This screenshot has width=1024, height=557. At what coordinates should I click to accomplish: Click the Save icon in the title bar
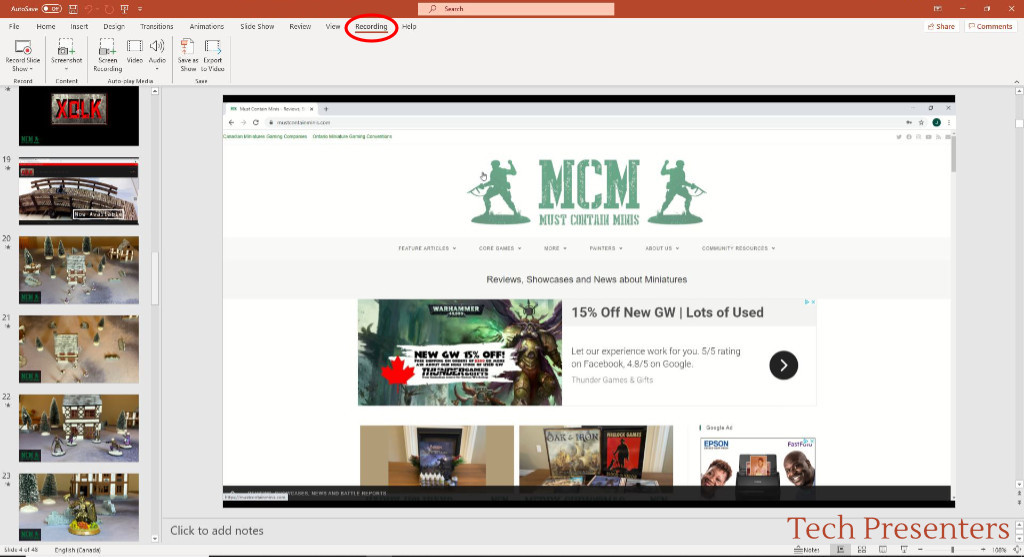coord(73,8)
